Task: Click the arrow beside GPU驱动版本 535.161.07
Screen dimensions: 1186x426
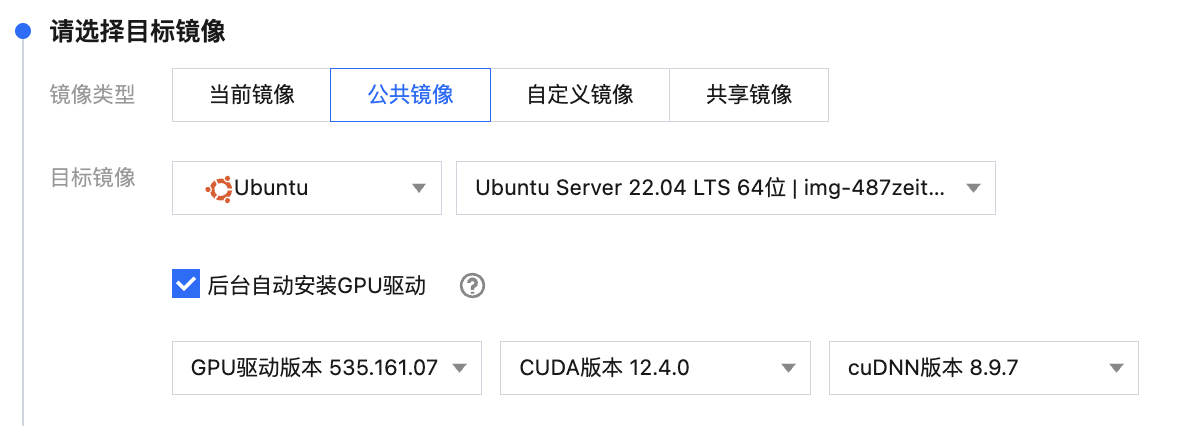Action: click(459, 368)
